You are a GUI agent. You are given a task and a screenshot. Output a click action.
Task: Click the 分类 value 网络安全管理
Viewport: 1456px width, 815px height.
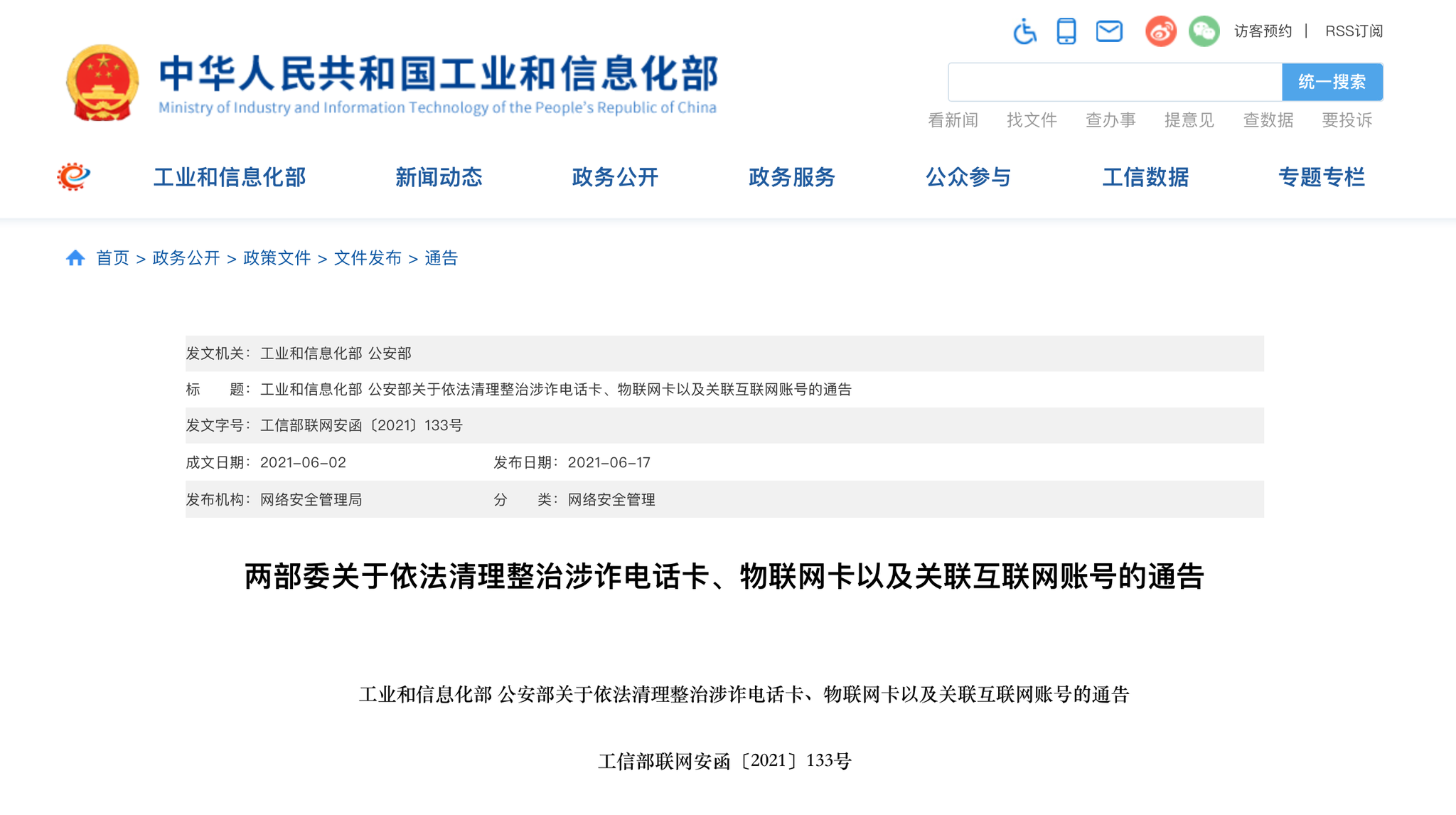tap(611, 499)
